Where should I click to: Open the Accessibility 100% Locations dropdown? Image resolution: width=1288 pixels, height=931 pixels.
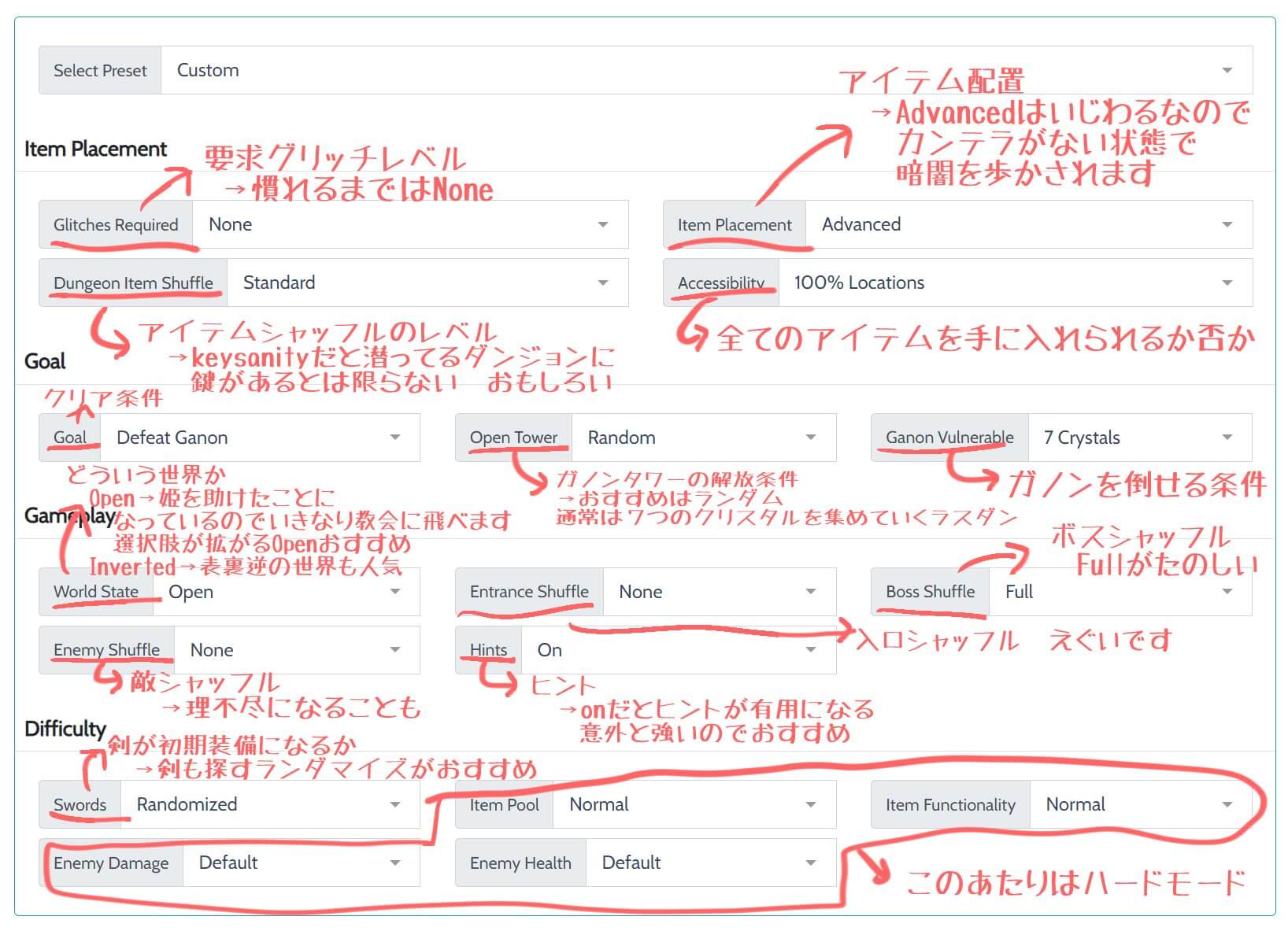coord(1014,283)
